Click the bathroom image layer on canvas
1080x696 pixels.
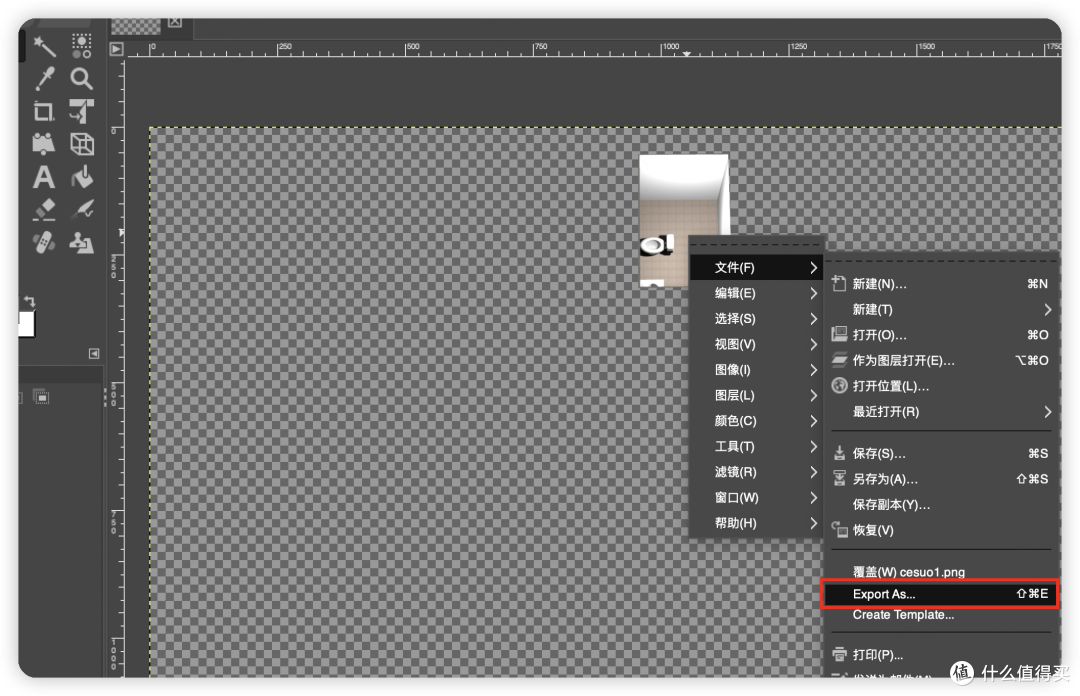click(x=683, y=220)
